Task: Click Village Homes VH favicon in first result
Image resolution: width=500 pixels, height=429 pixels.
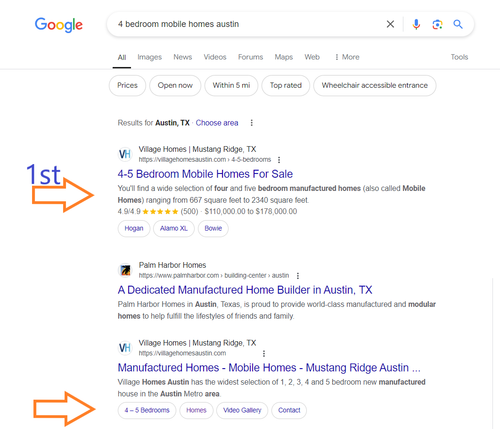Action: 125,154
